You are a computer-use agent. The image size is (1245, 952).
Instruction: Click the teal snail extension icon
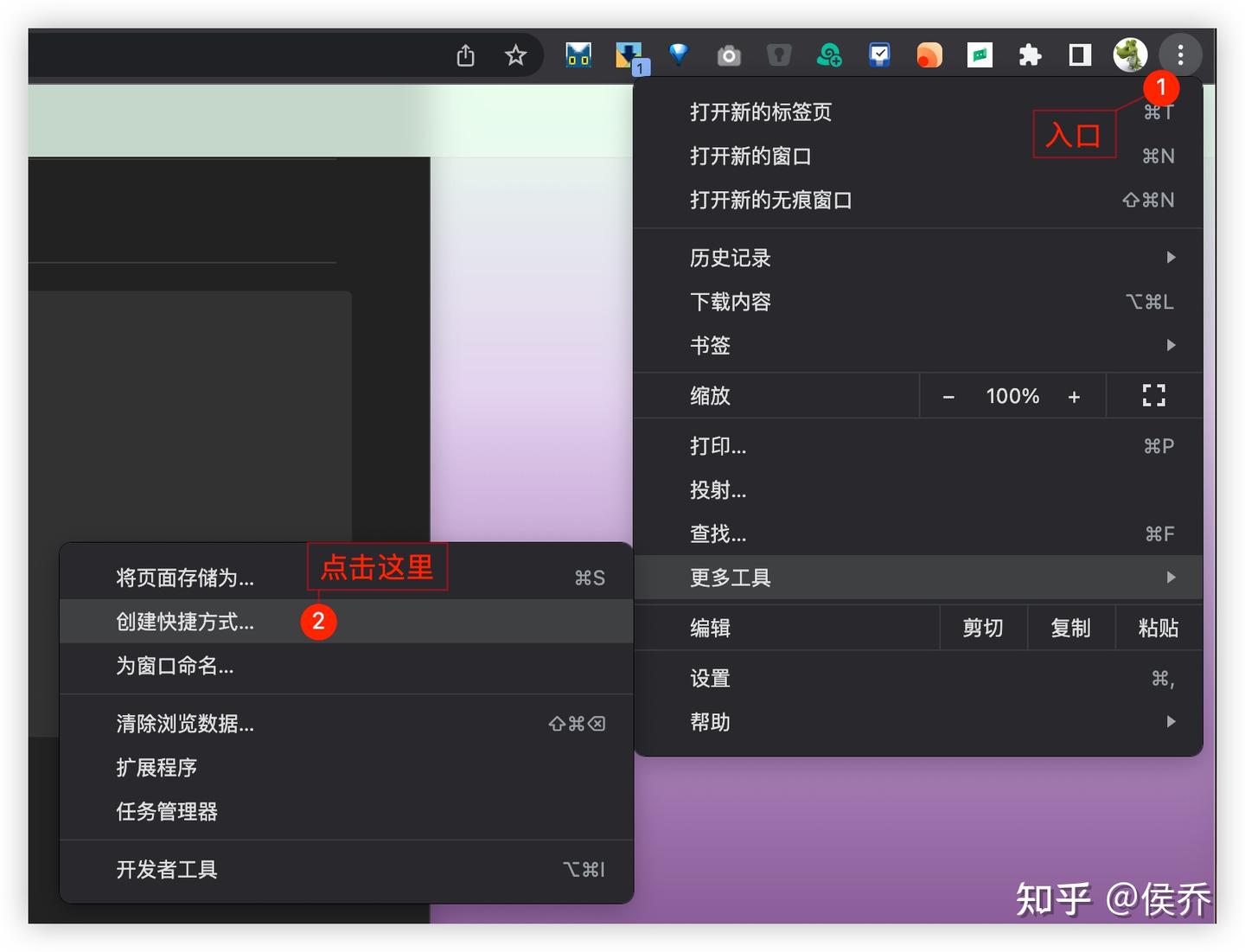[x=829, y=54]
